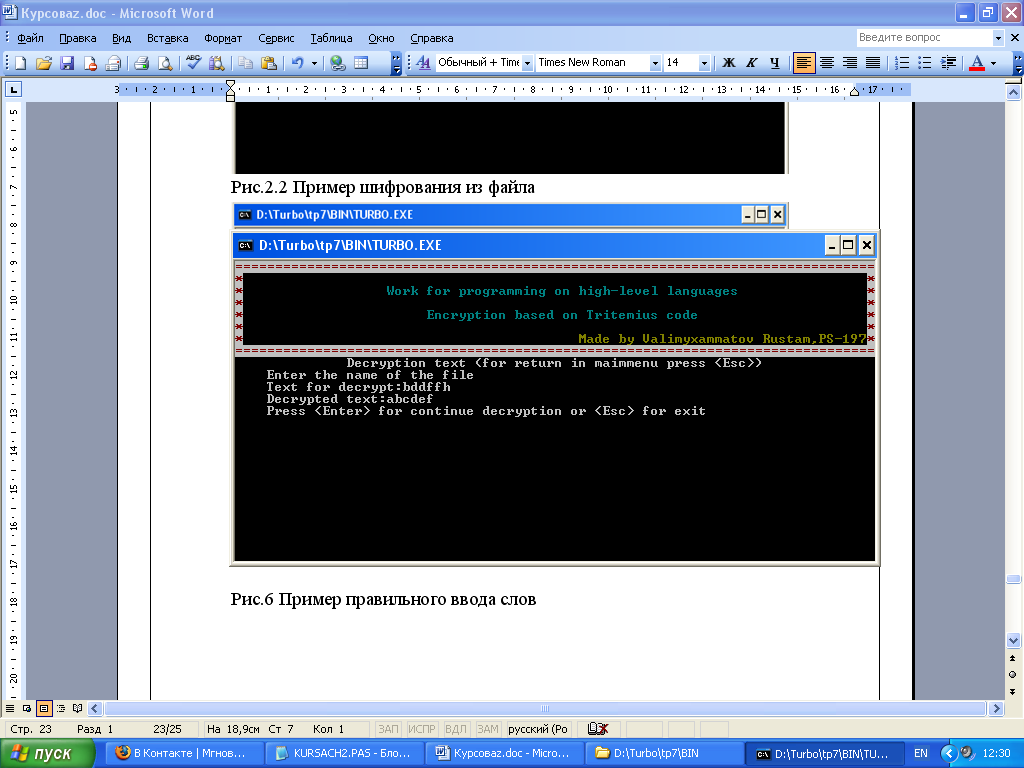The height and width of the screenshot is (768, 1024).
Task: Expand formatting toolbar options chevron
Action: point(1018,63)
